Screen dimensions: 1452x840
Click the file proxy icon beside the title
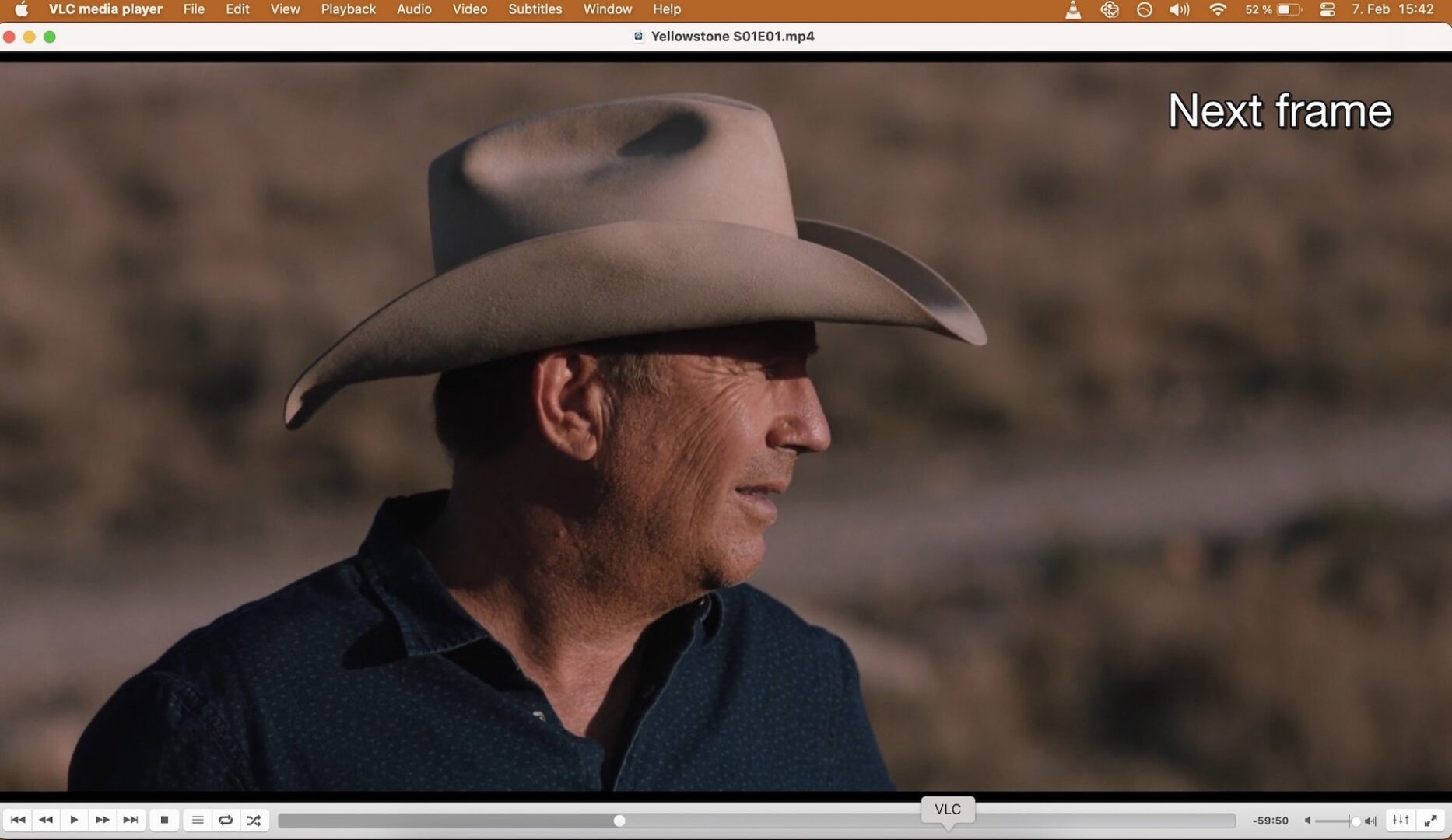click(639, 37)
